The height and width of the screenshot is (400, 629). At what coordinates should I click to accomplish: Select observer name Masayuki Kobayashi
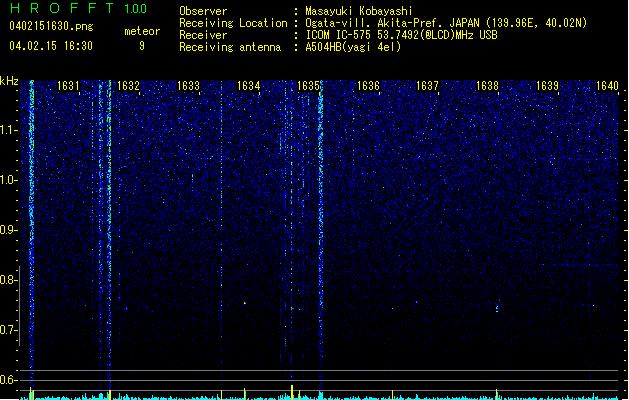coord(359,11)
